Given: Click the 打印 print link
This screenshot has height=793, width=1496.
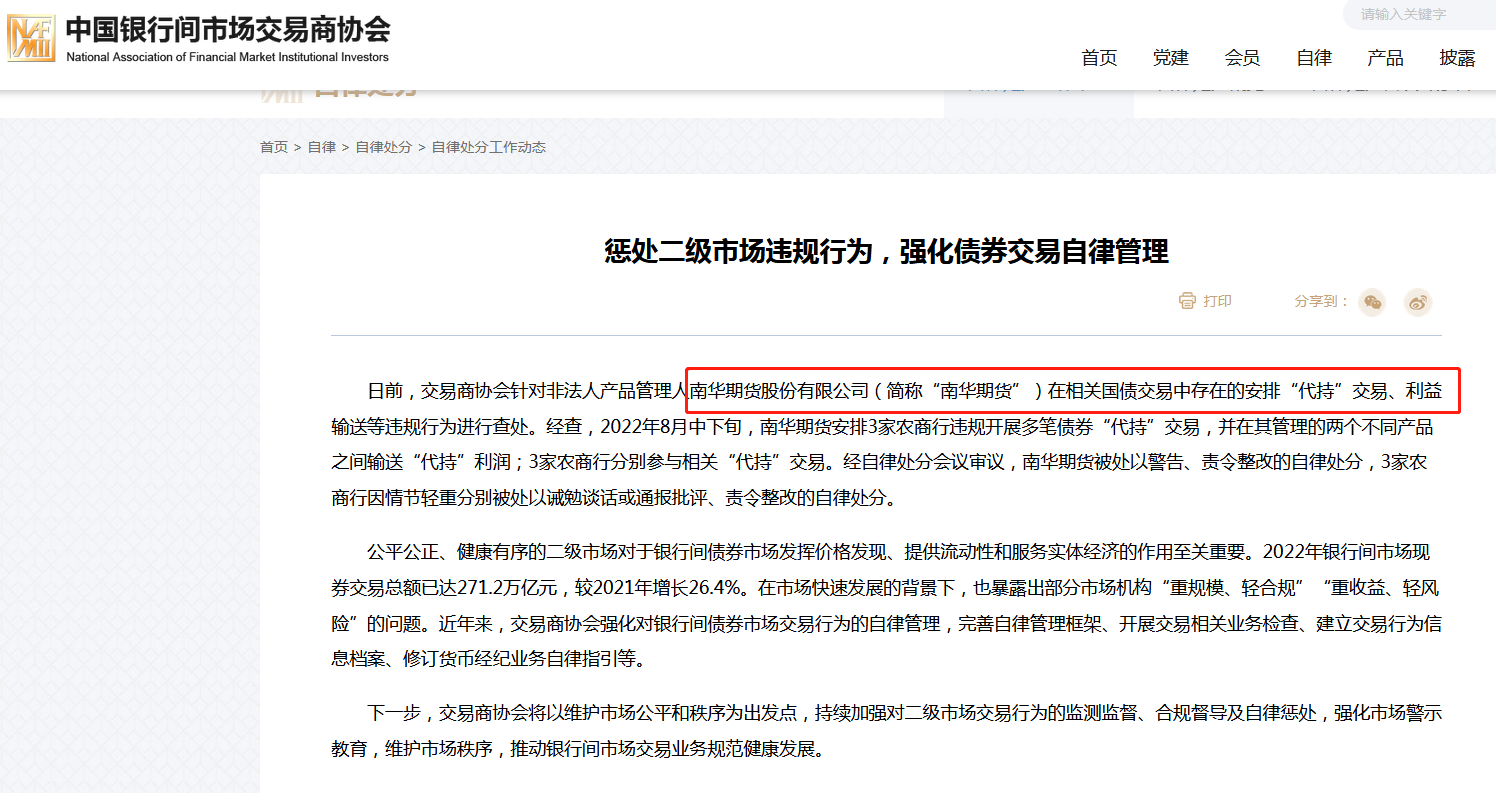Looking at the screenshot, I should point(1217,301).
